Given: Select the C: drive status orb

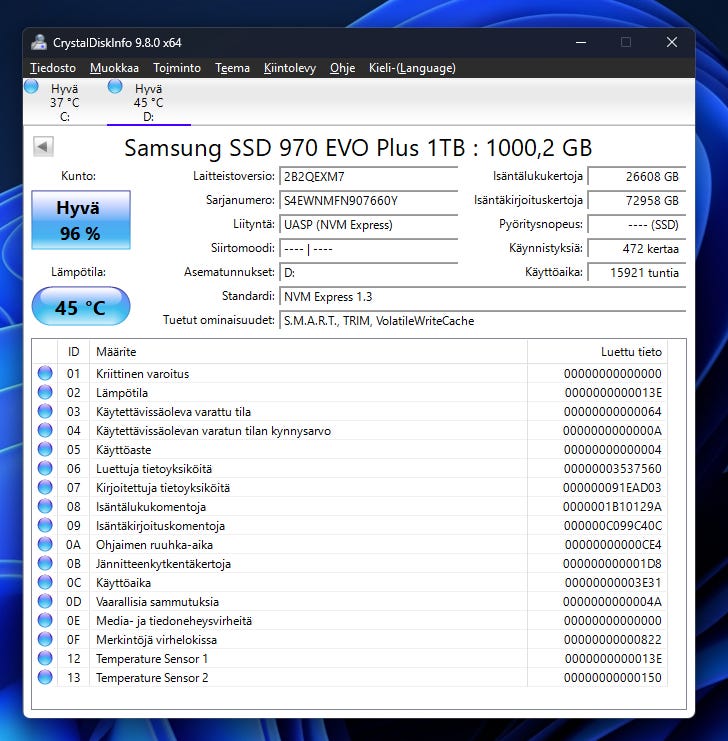Looking at the screenshot, I should click(31, 87).
